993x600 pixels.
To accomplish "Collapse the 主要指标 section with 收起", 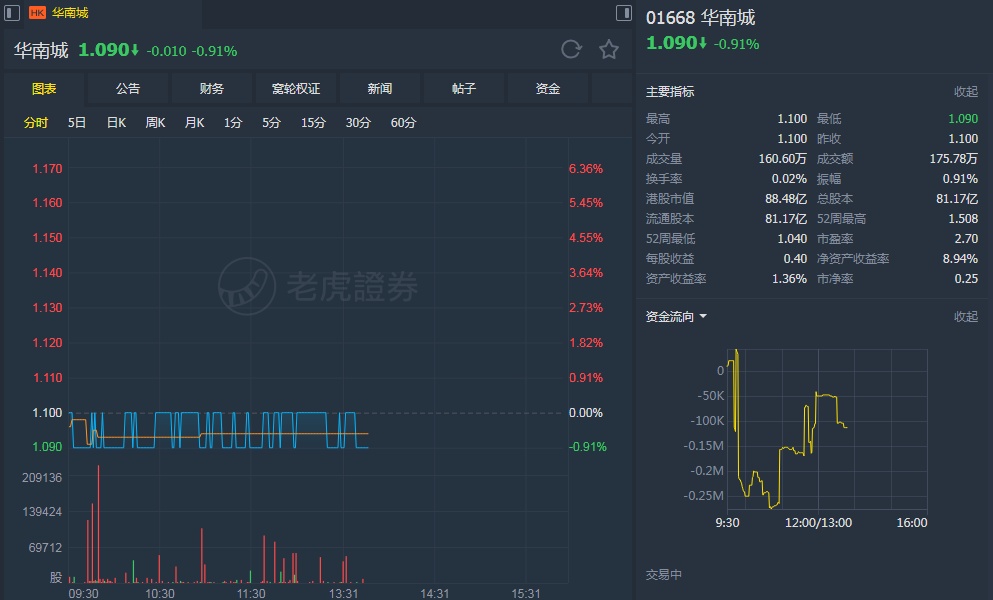I will (966, 92).
